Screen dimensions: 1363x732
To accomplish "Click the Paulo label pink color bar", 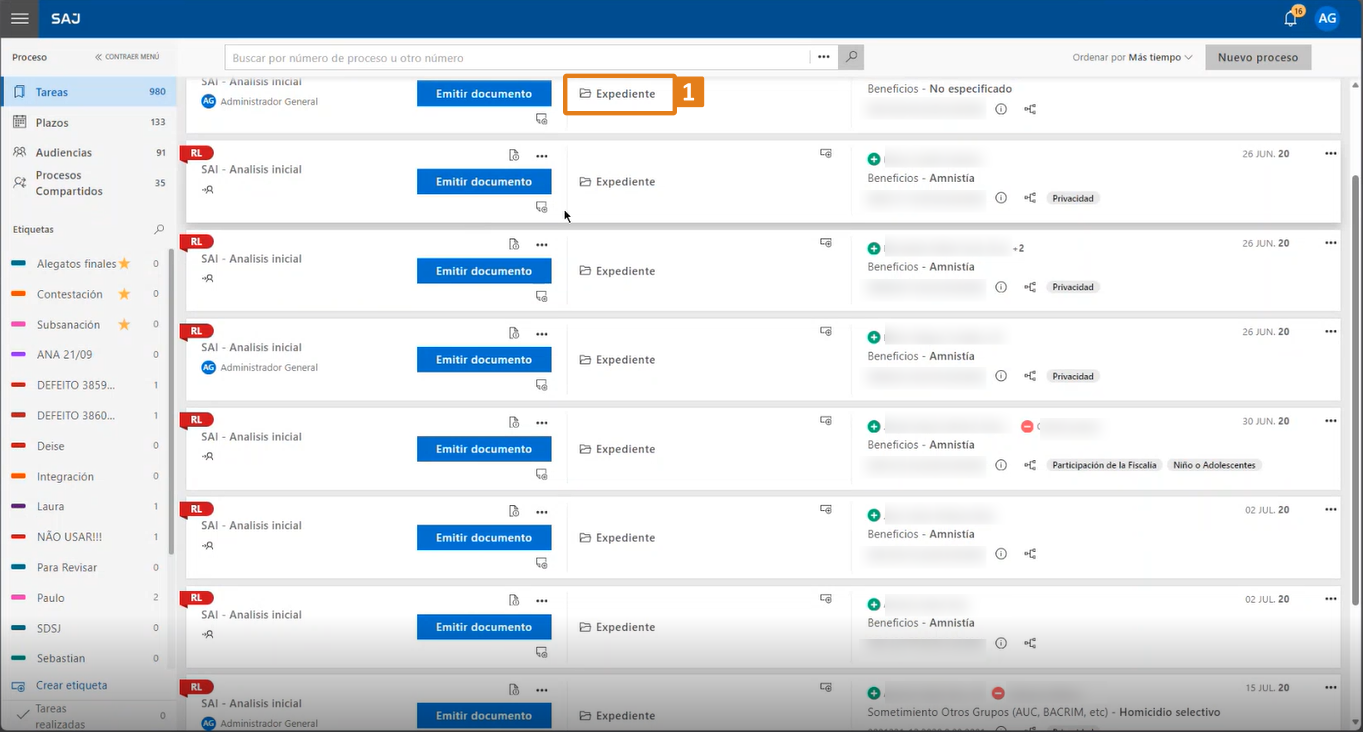I will tap(18, 598).
